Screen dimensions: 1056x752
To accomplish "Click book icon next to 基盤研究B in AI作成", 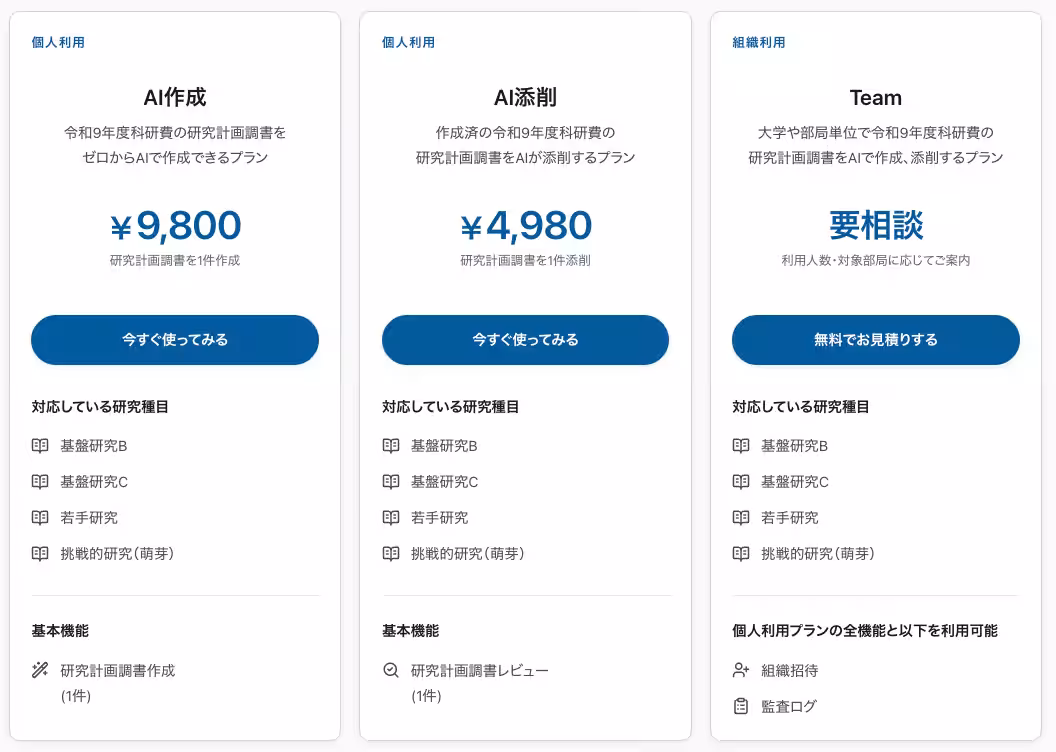I will tap(40, 446).
